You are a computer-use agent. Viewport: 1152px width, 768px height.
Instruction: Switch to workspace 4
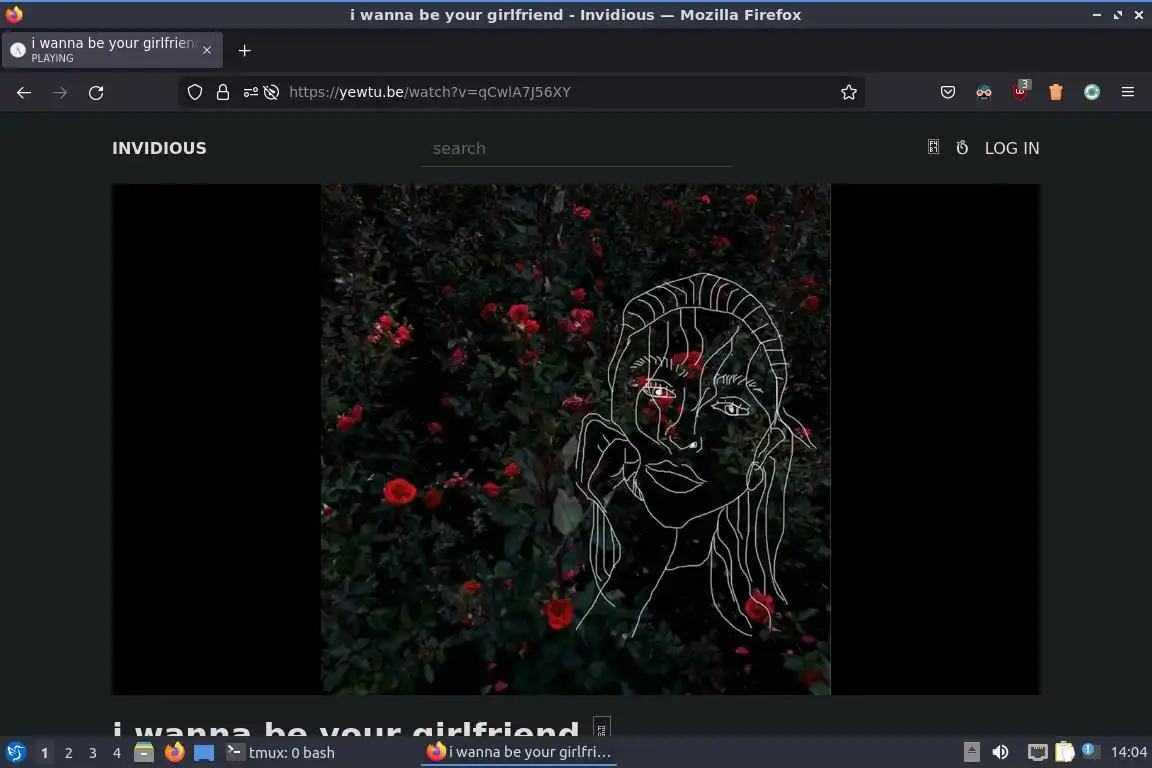[116, 753]
